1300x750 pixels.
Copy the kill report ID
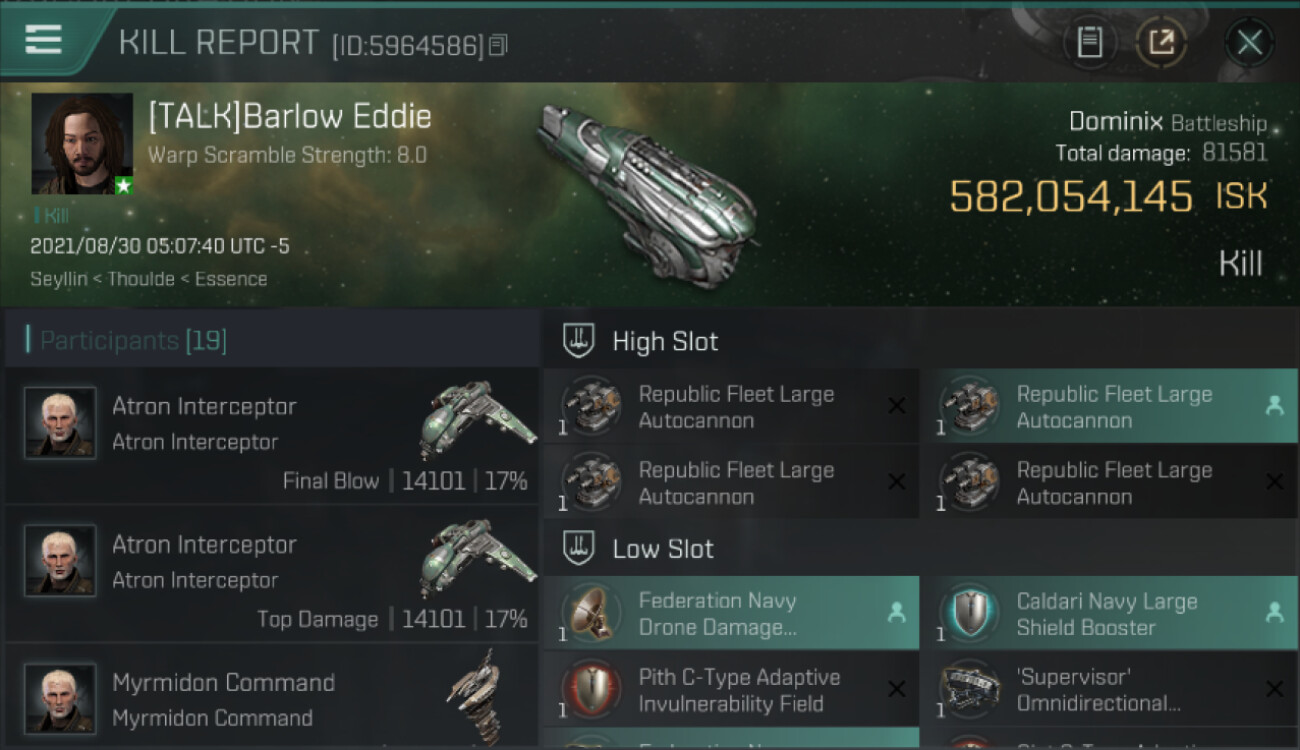click(498, 45)
